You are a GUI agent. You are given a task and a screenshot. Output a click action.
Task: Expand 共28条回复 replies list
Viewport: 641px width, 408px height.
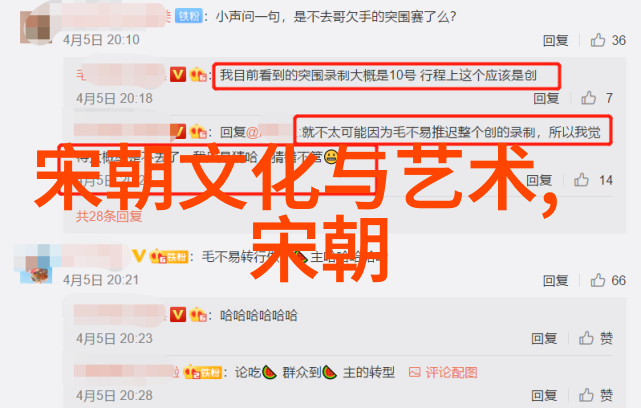(109, 216)
